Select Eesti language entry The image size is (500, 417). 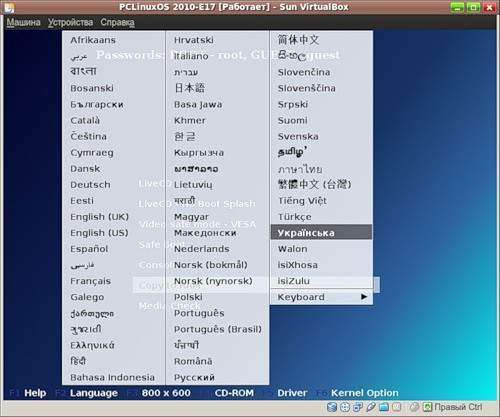(x=82, y=201)
